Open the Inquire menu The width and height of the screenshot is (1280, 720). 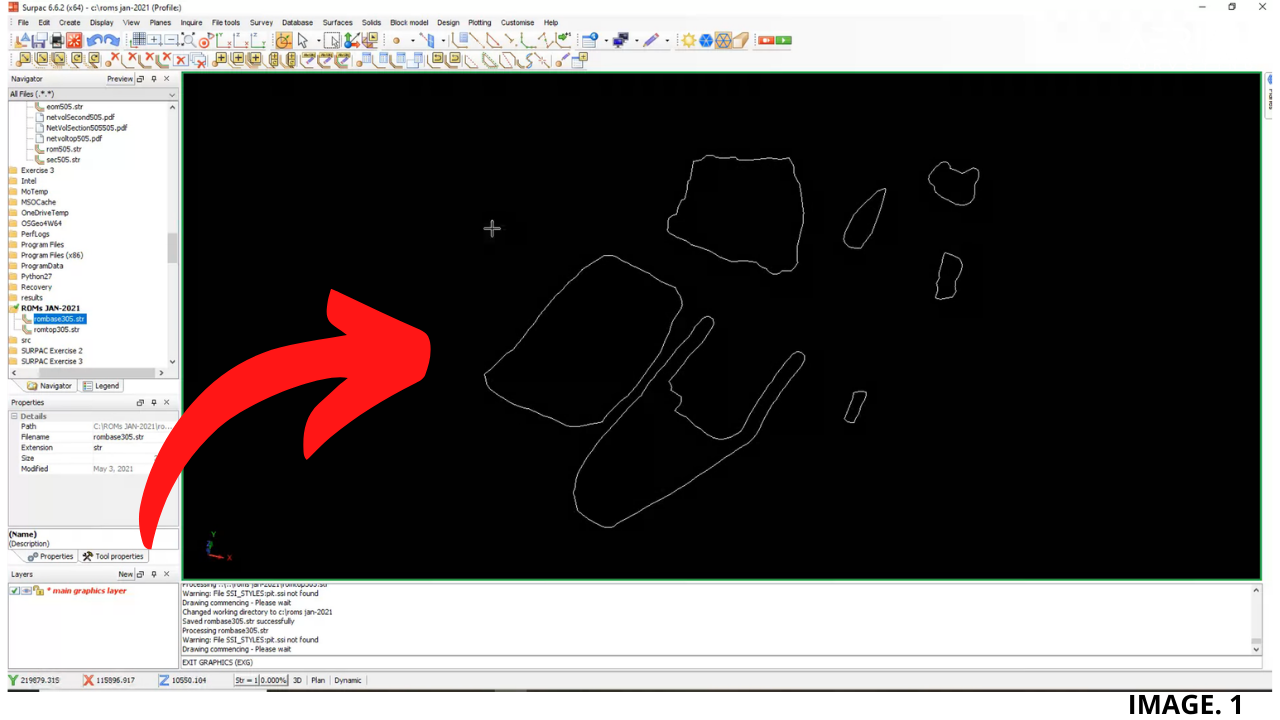[191, 22]
